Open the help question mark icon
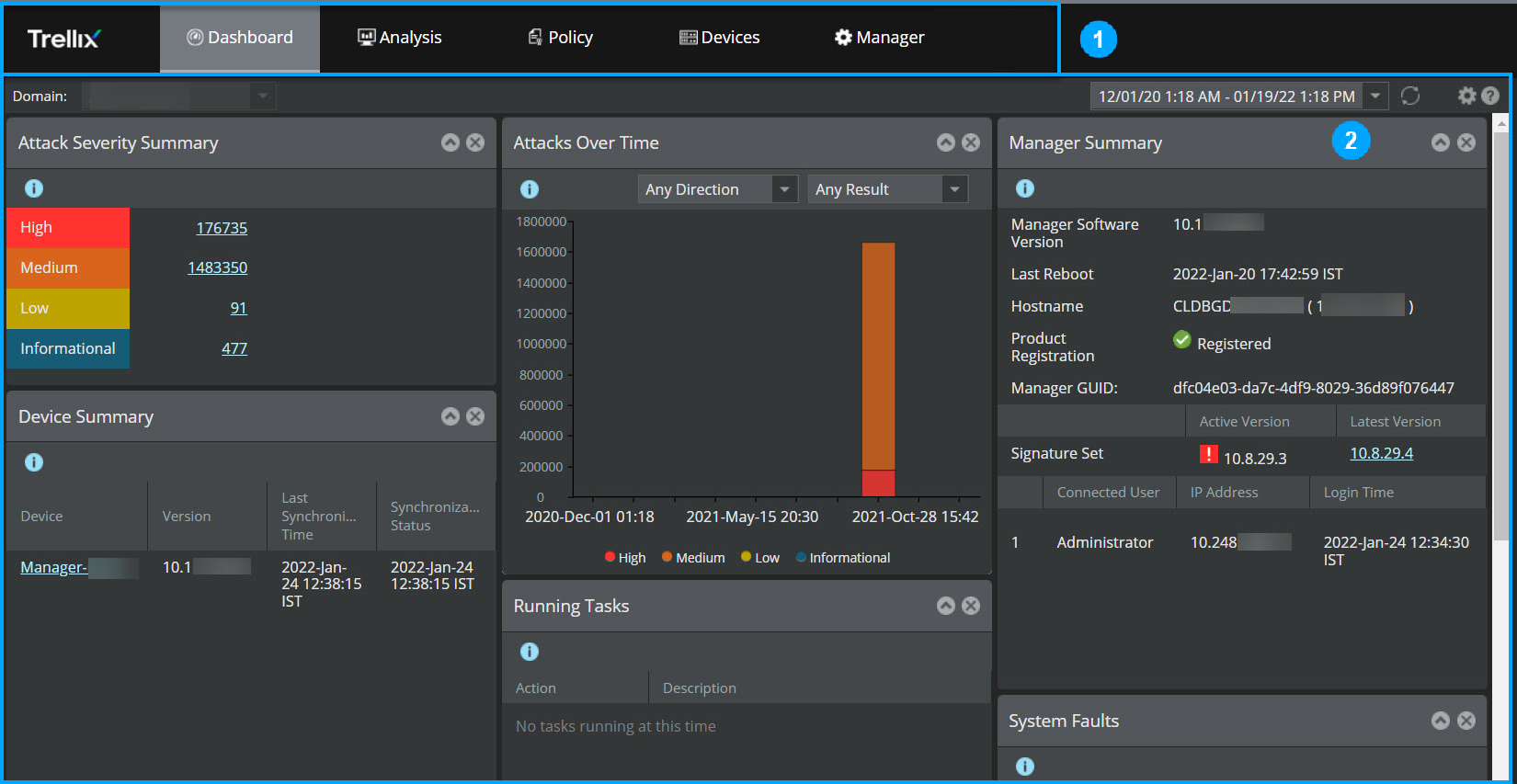The width and height of the screenshot is (1517, 784). pyautogui.click(x=1490, y=96)
